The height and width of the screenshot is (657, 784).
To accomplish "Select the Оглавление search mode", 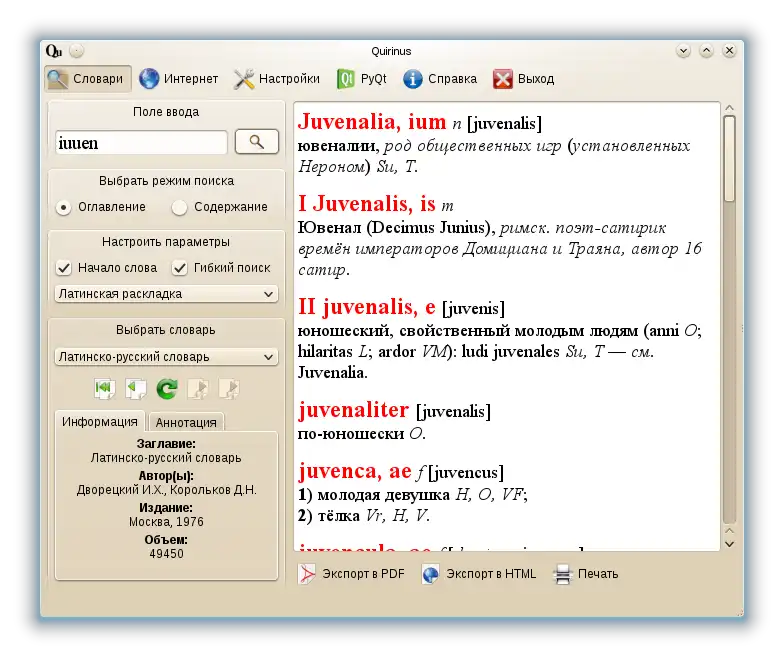I will tap(102, 207).
